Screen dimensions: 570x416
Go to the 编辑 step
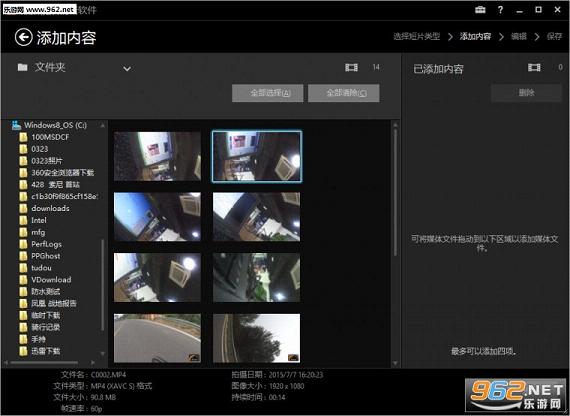[x=519, y=36]
